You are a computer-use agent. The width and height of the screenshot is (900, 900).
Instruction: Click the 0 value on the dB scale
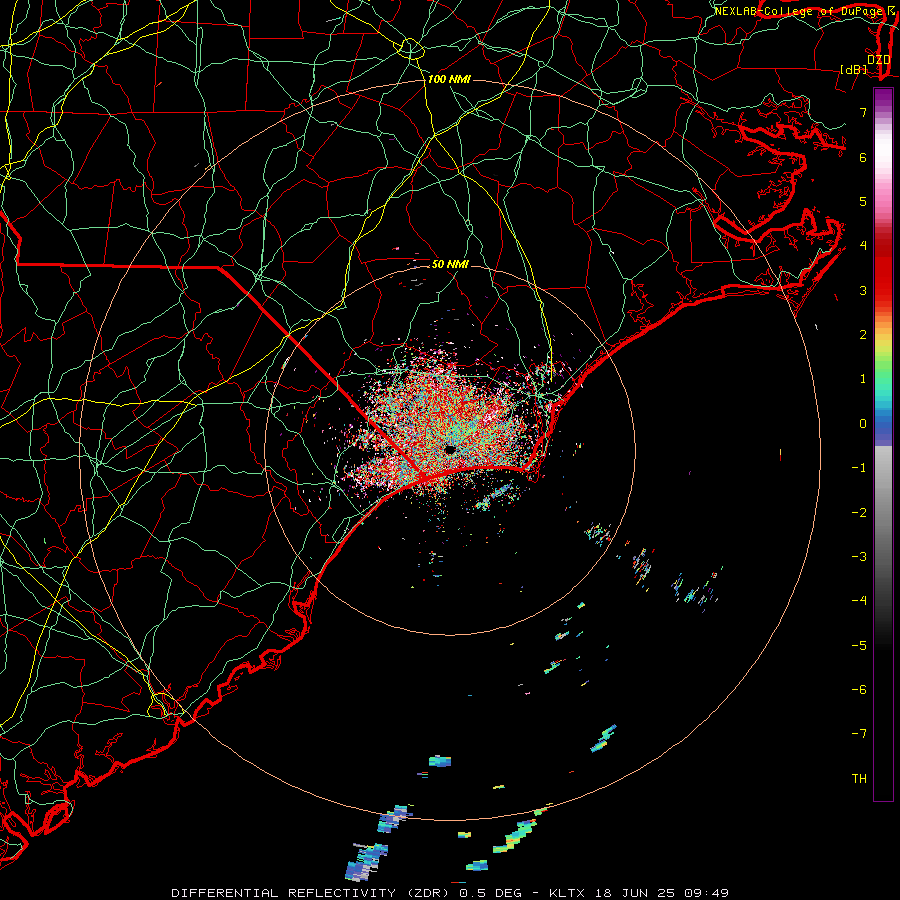tap(863, 424)
